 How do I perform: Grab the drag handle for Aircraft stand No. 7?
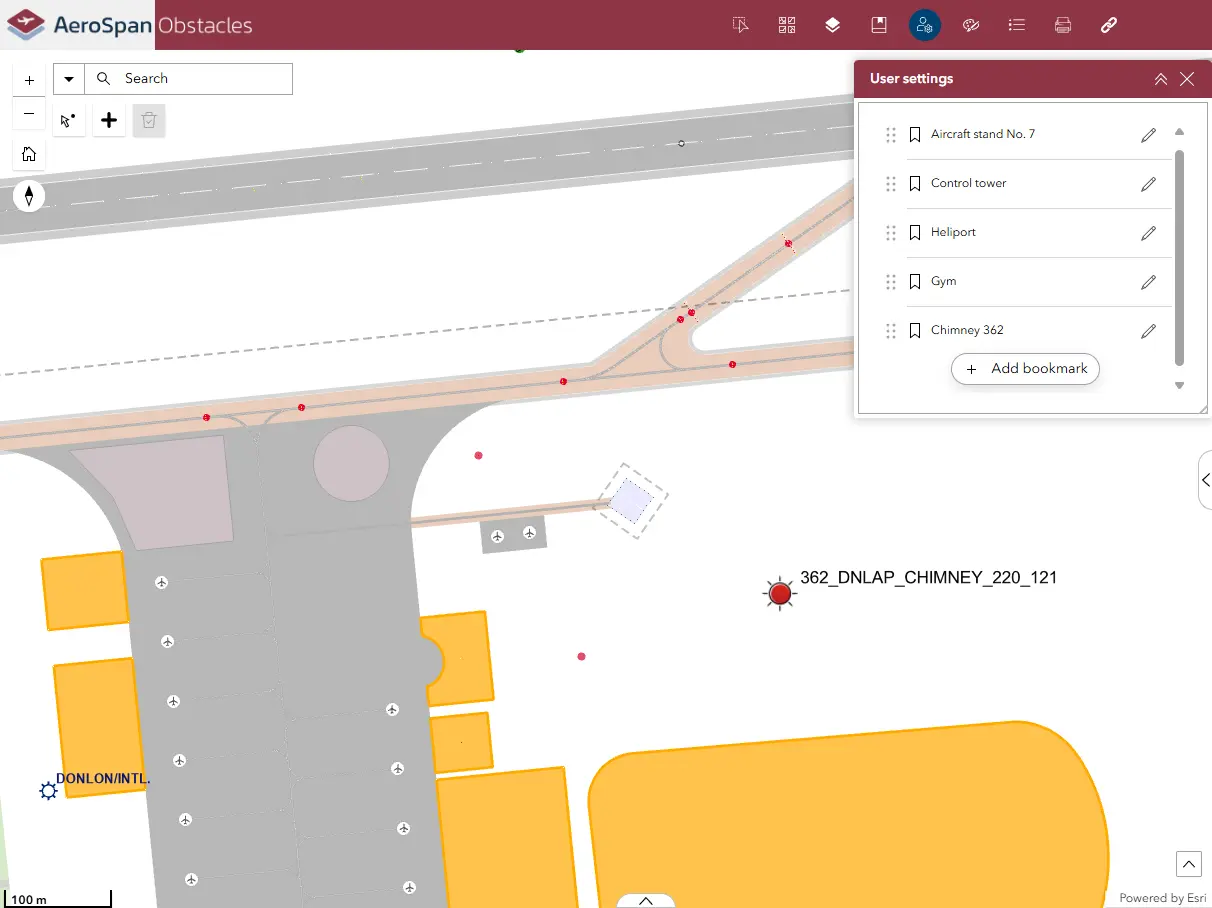click(891, 135)
